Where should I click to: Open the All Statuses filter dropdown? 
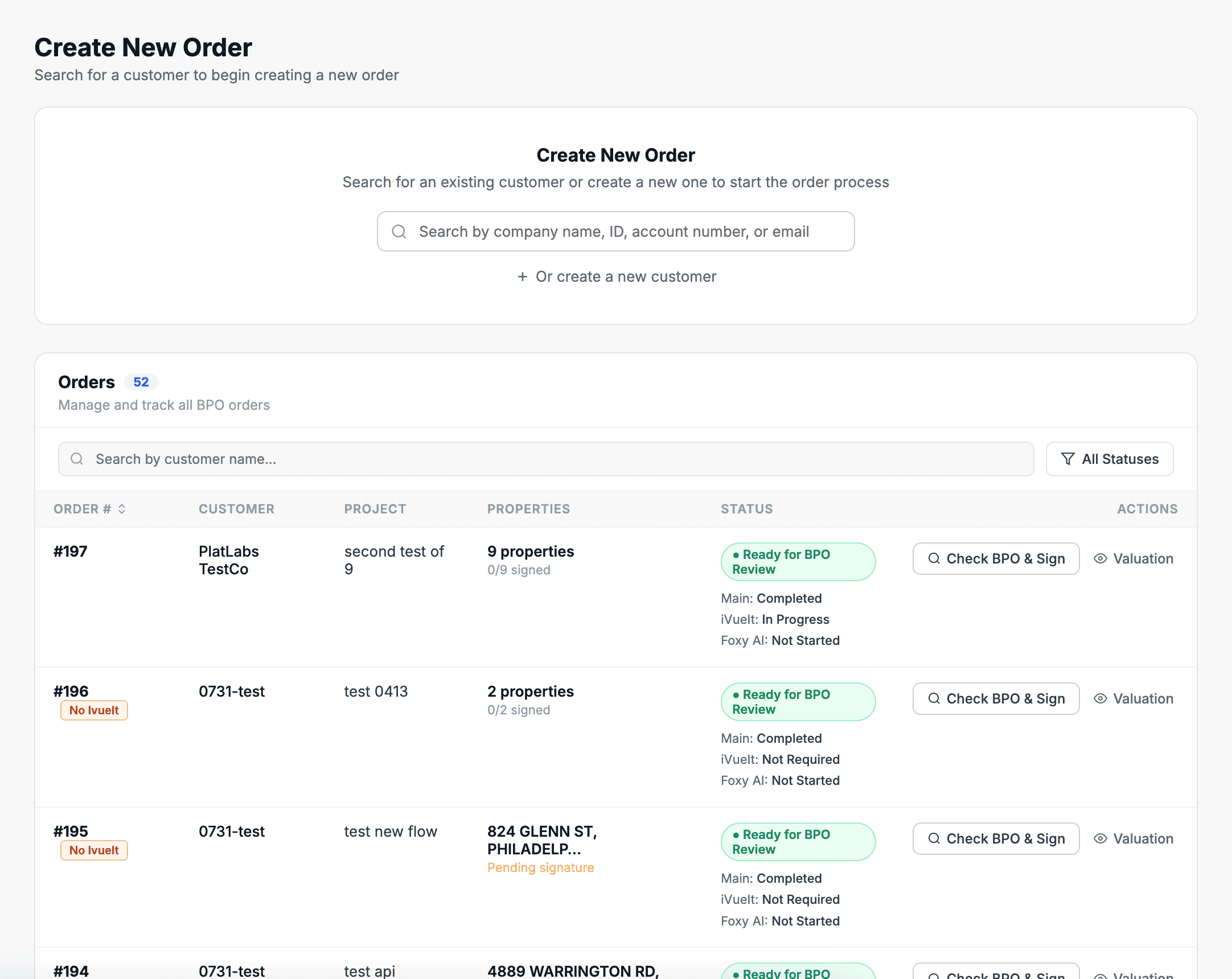click(x=1109, y=459)
